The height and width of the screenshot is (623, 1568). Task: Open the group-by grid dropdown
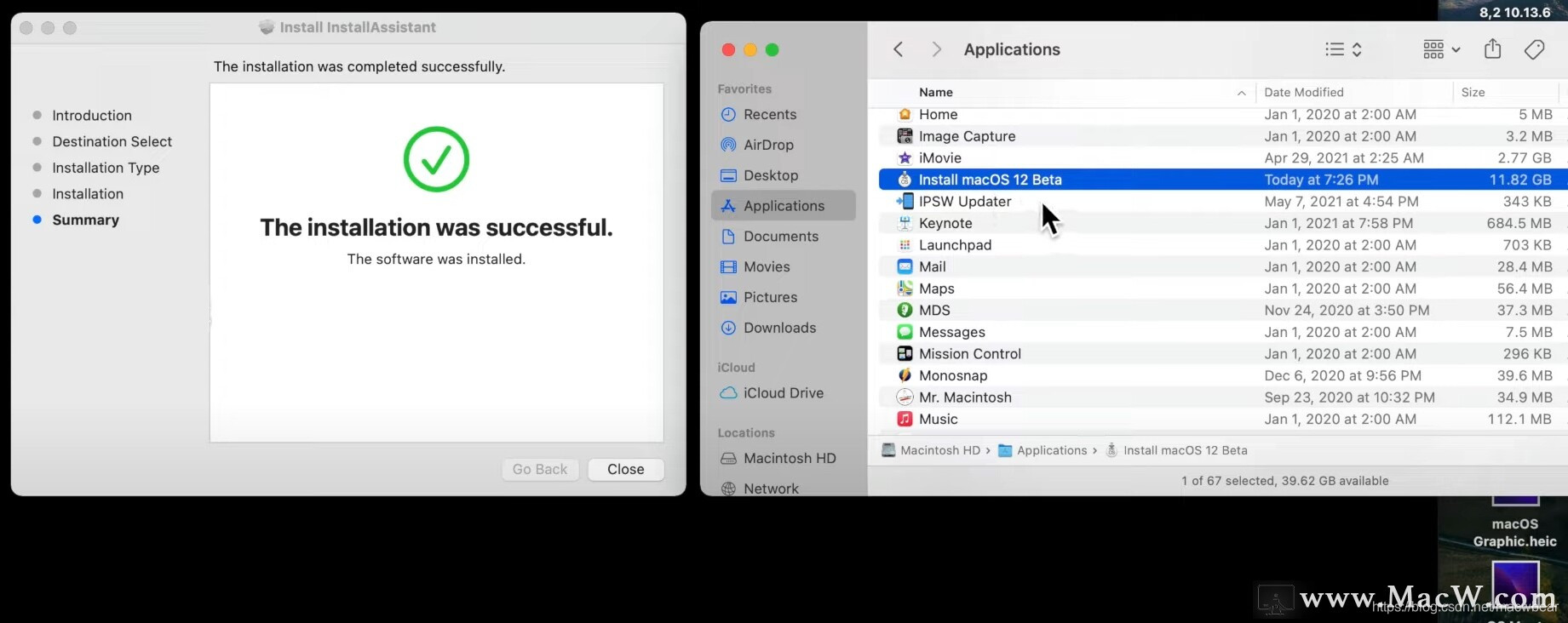click(x=1441, y=49)
